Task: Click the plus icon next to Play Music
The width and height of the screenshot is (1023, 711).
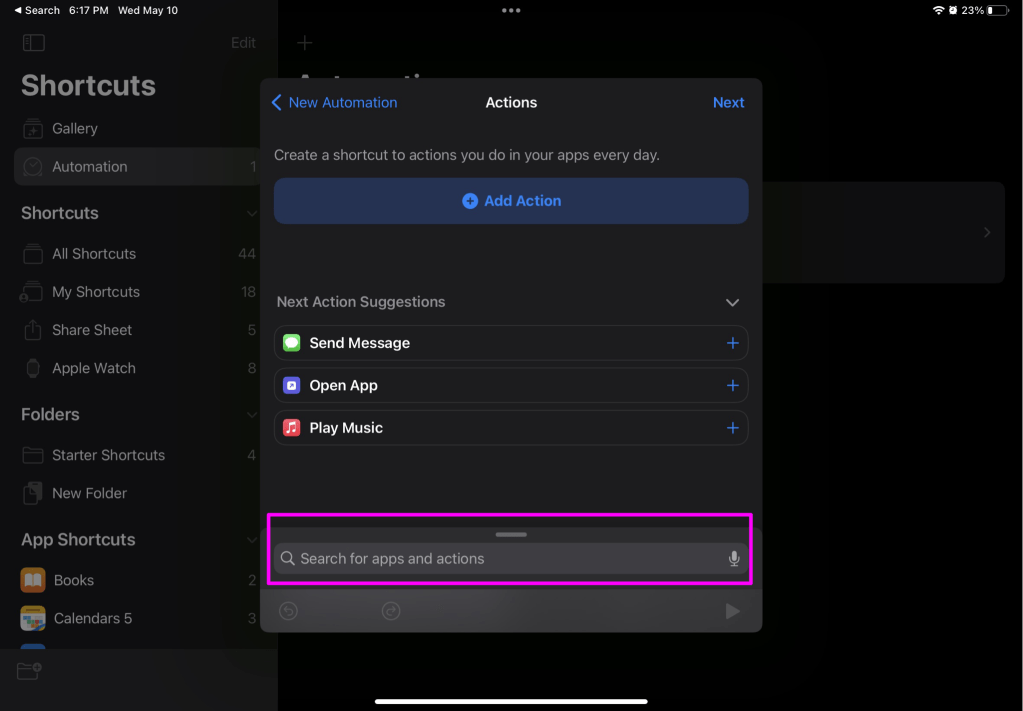Action: pyautogui.click(x=732, y=428)
